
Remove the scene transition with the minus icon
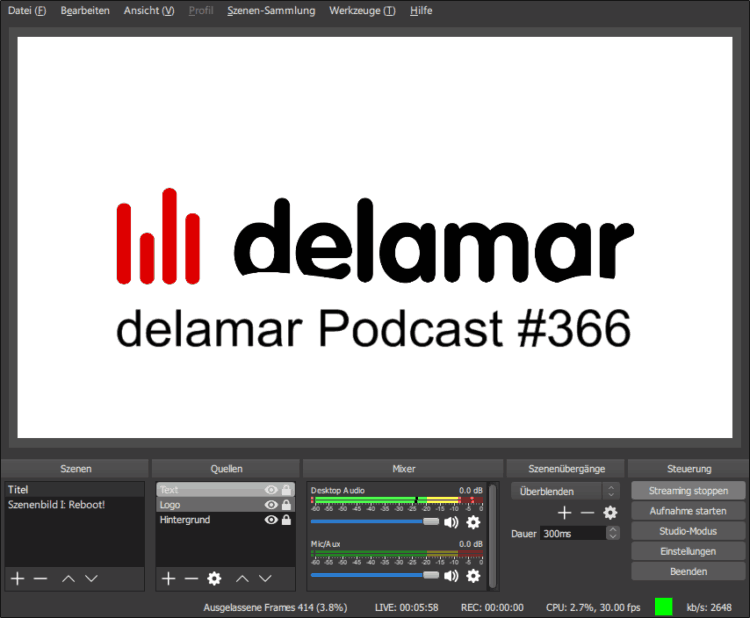tap(587, 513)
